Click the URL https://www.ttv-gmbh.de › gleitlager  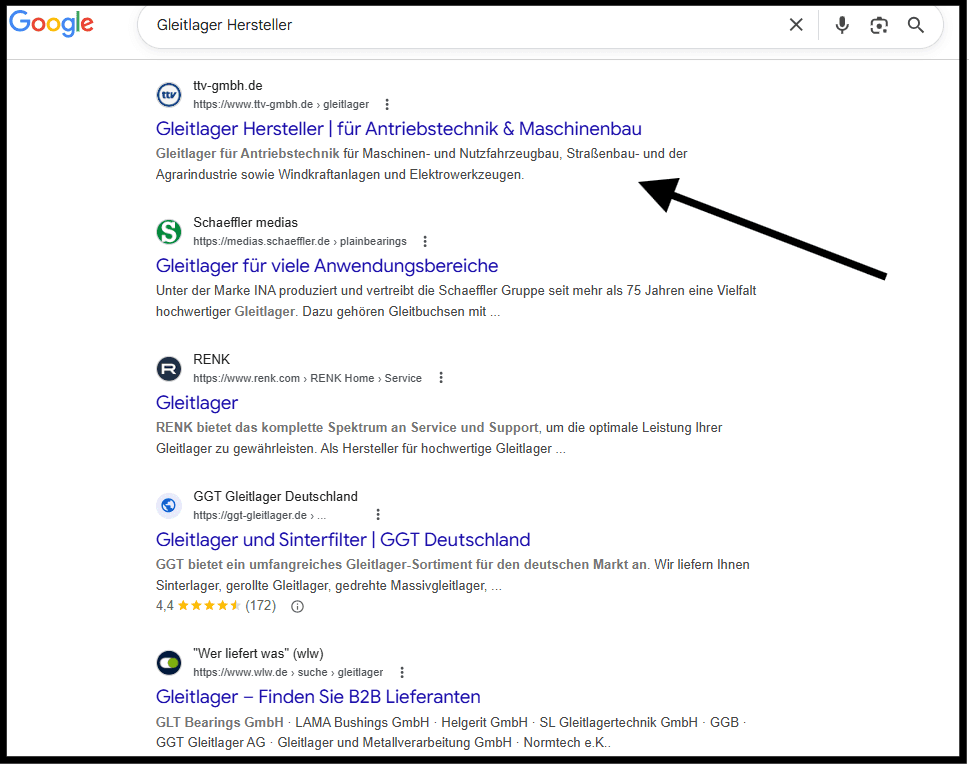click(281, 104)
